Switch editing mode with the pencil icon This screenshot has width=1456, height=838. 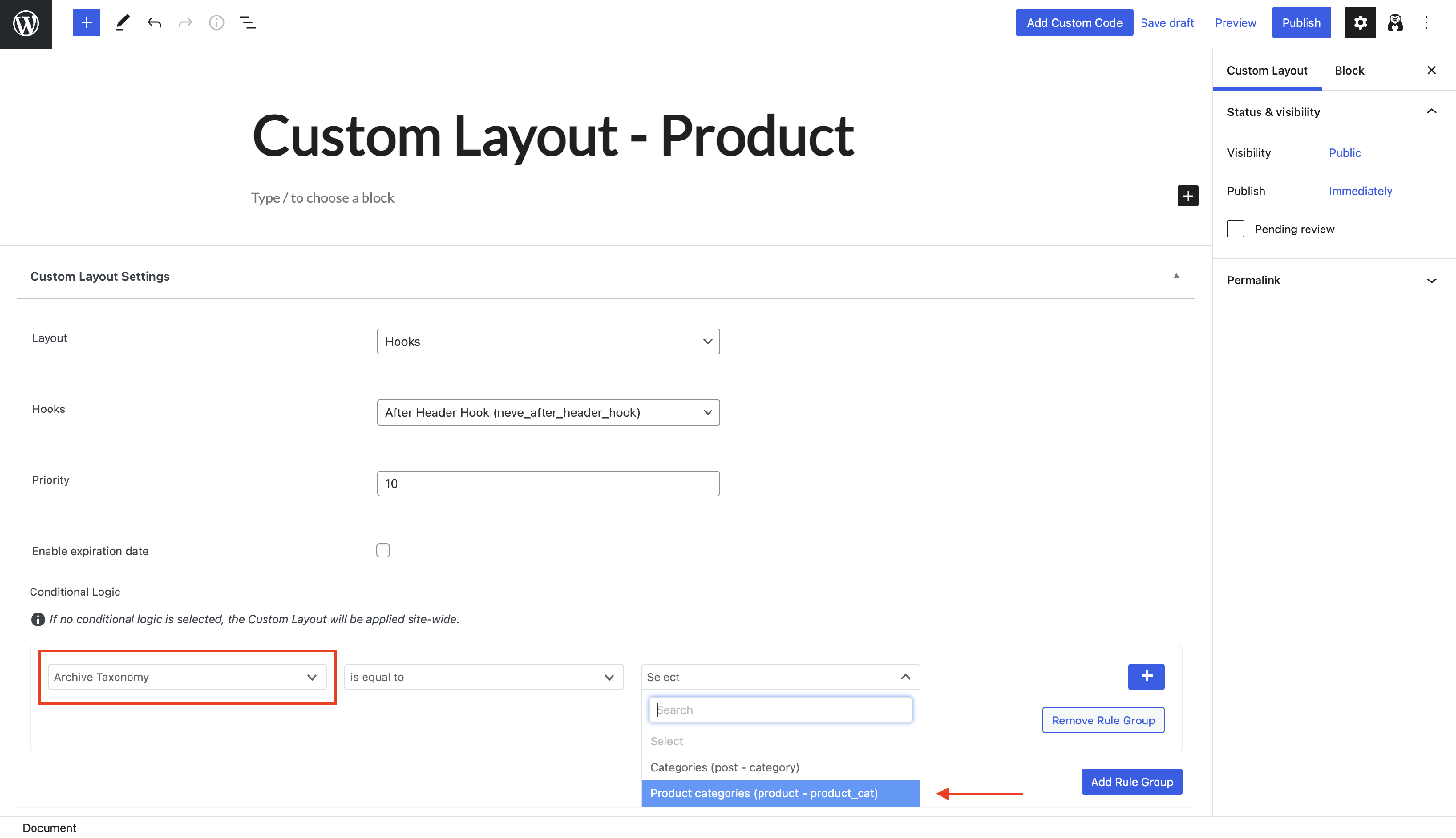click(122, 22)
